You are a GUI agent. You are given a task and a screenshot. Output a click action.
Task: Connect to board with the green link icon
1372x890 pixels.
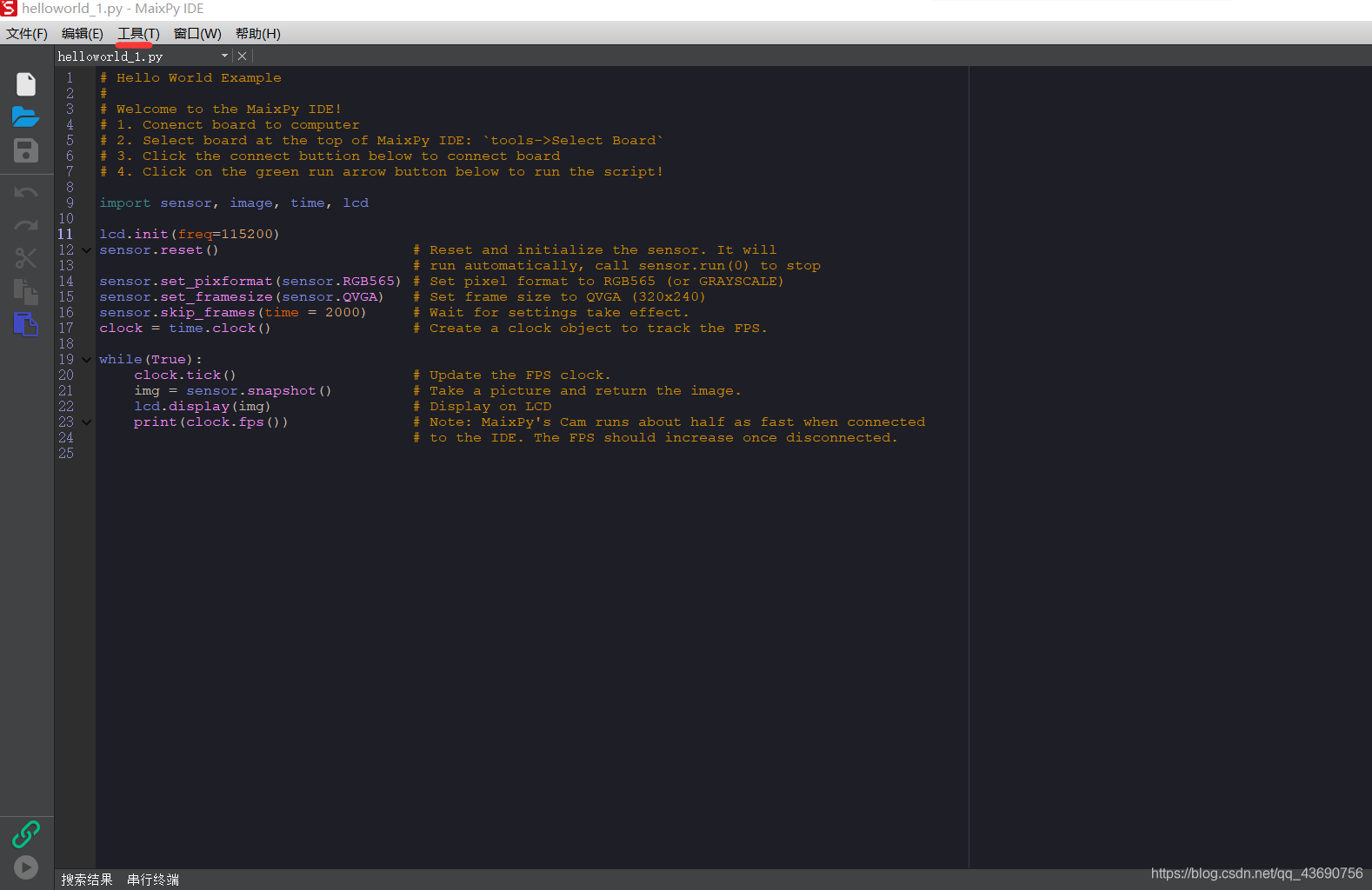(26, 834)
